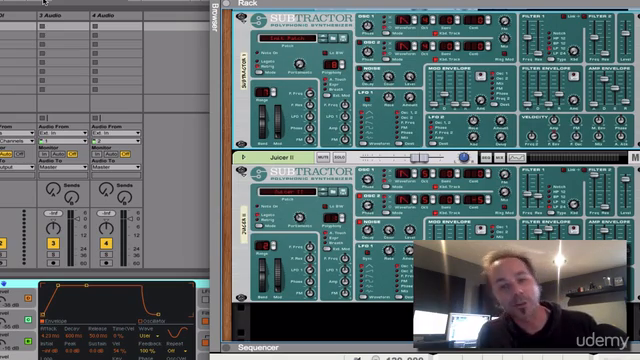The image size is (640, 360).
Task: Click the Noise Color knob on the top Subtractor
Action: pos(389,76)
